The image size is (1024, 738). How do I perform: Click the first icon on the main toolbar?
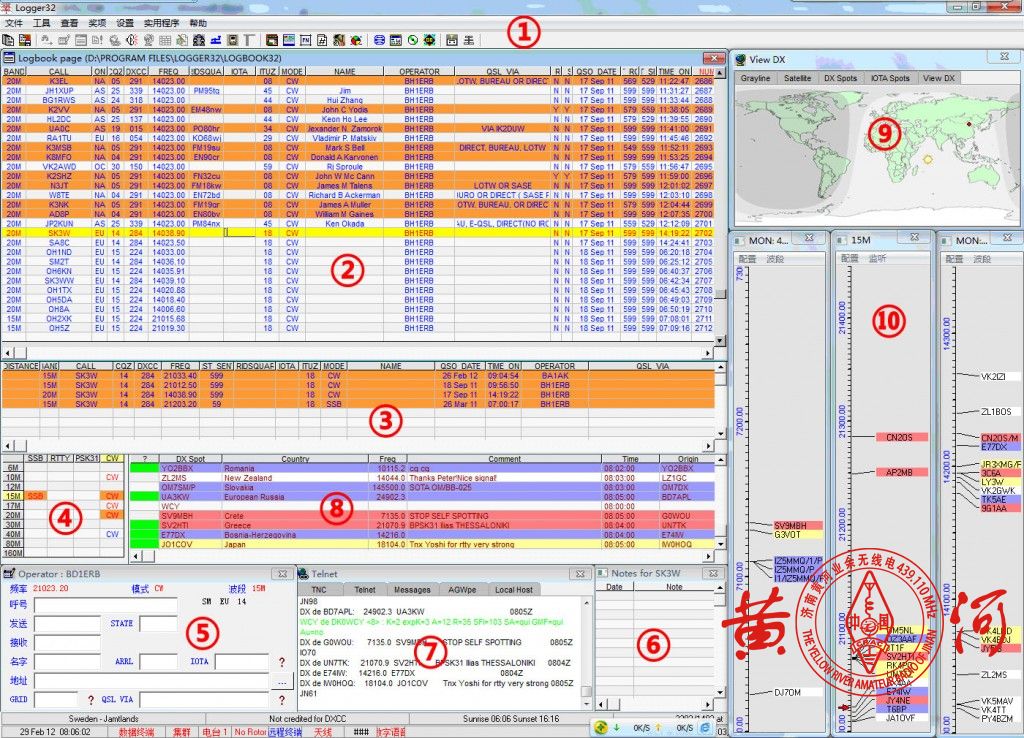[x=9, y=40]
